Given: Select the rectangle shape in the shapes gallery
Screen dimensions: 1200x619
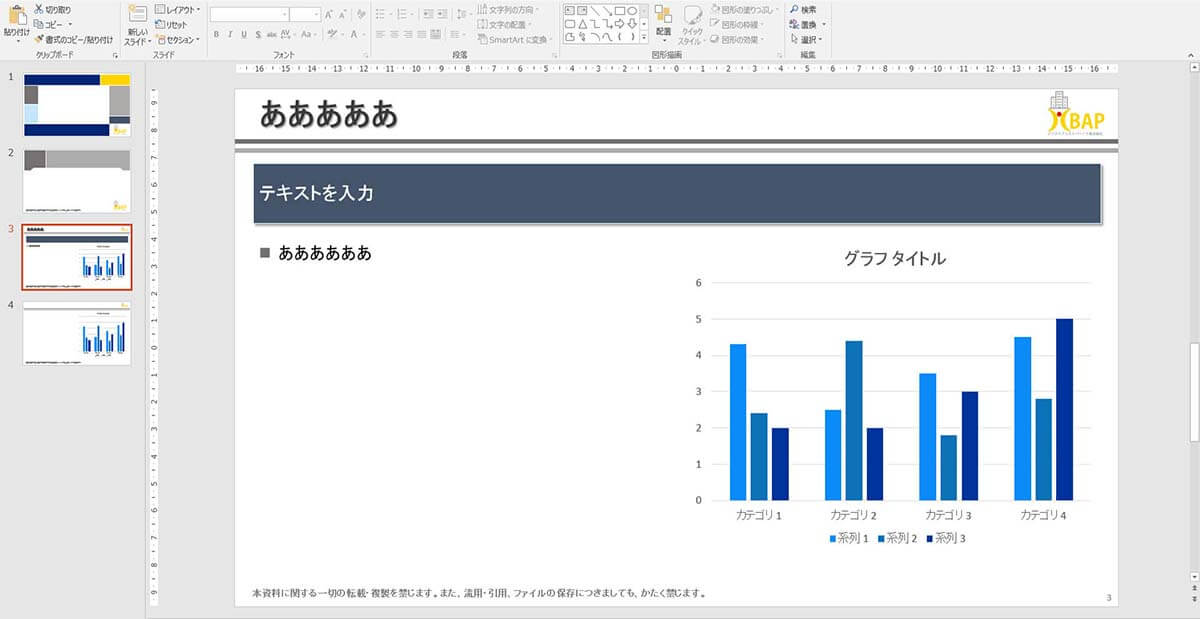Looking at the screenshot, I should (620, 10).
